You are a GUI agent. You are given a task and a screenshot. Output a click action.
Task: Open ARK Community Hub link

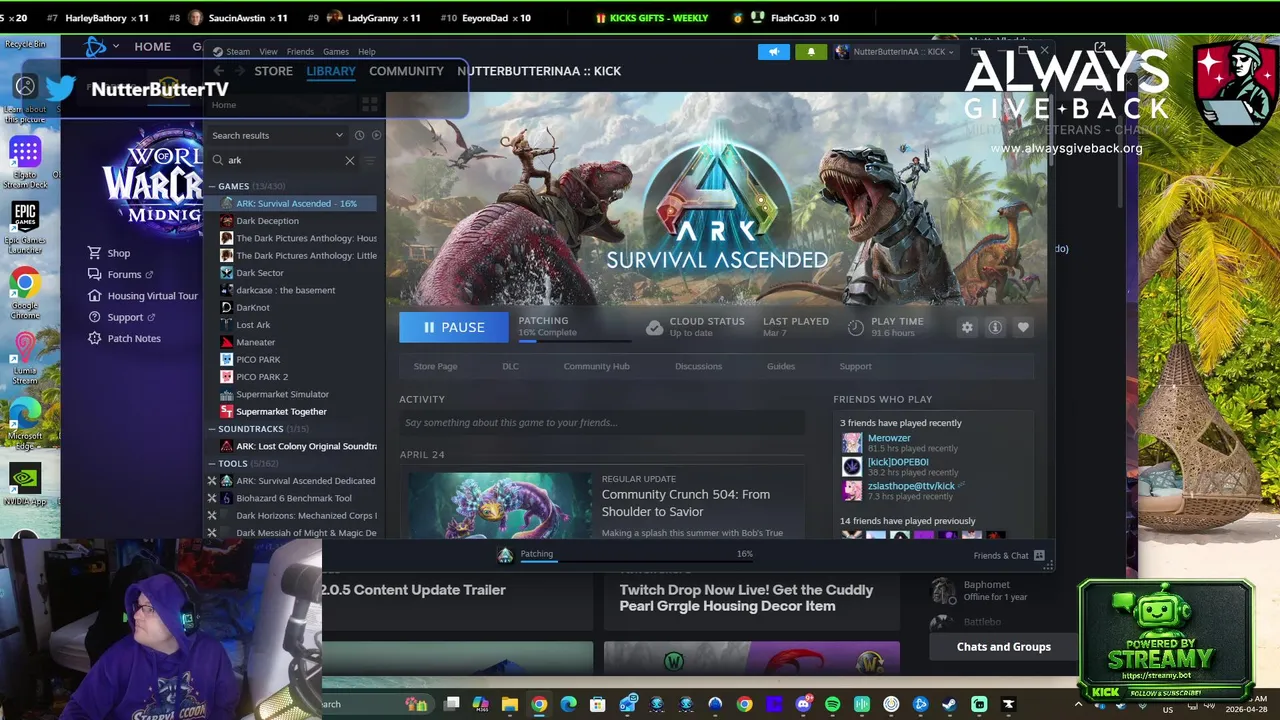click(x=596, y=366)
